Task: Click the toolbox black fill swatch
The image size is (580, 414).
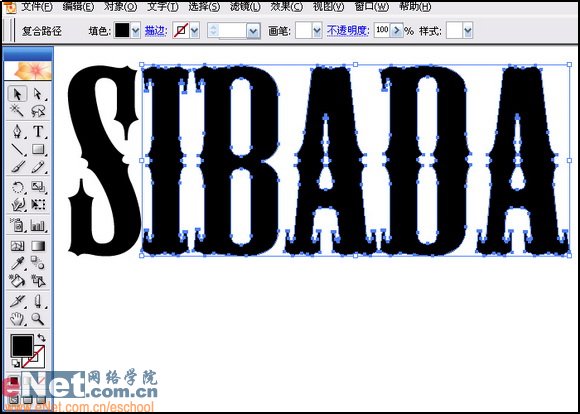Action: click(22, 346)
